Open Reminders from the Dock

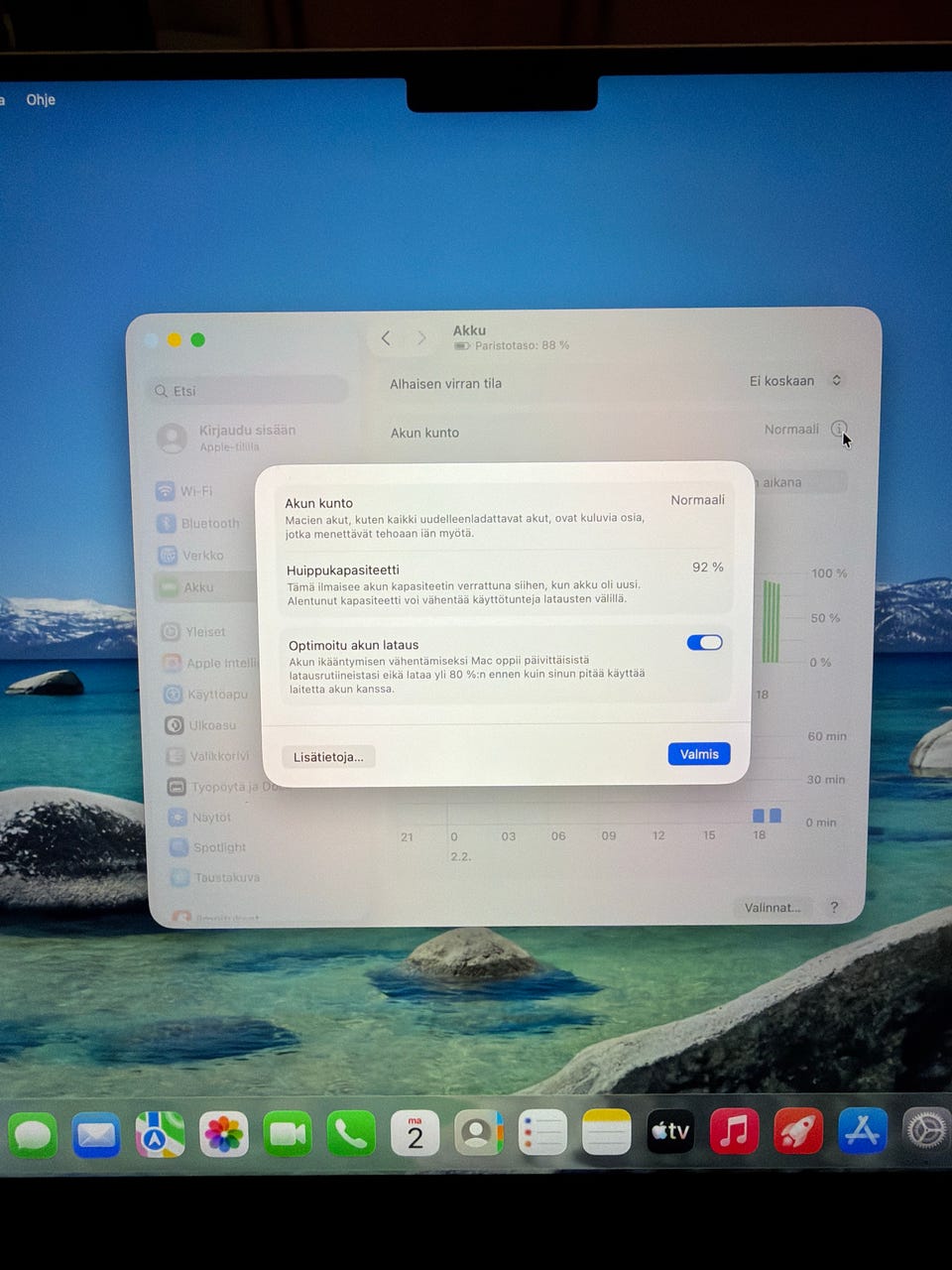(x=542, y=1132)
